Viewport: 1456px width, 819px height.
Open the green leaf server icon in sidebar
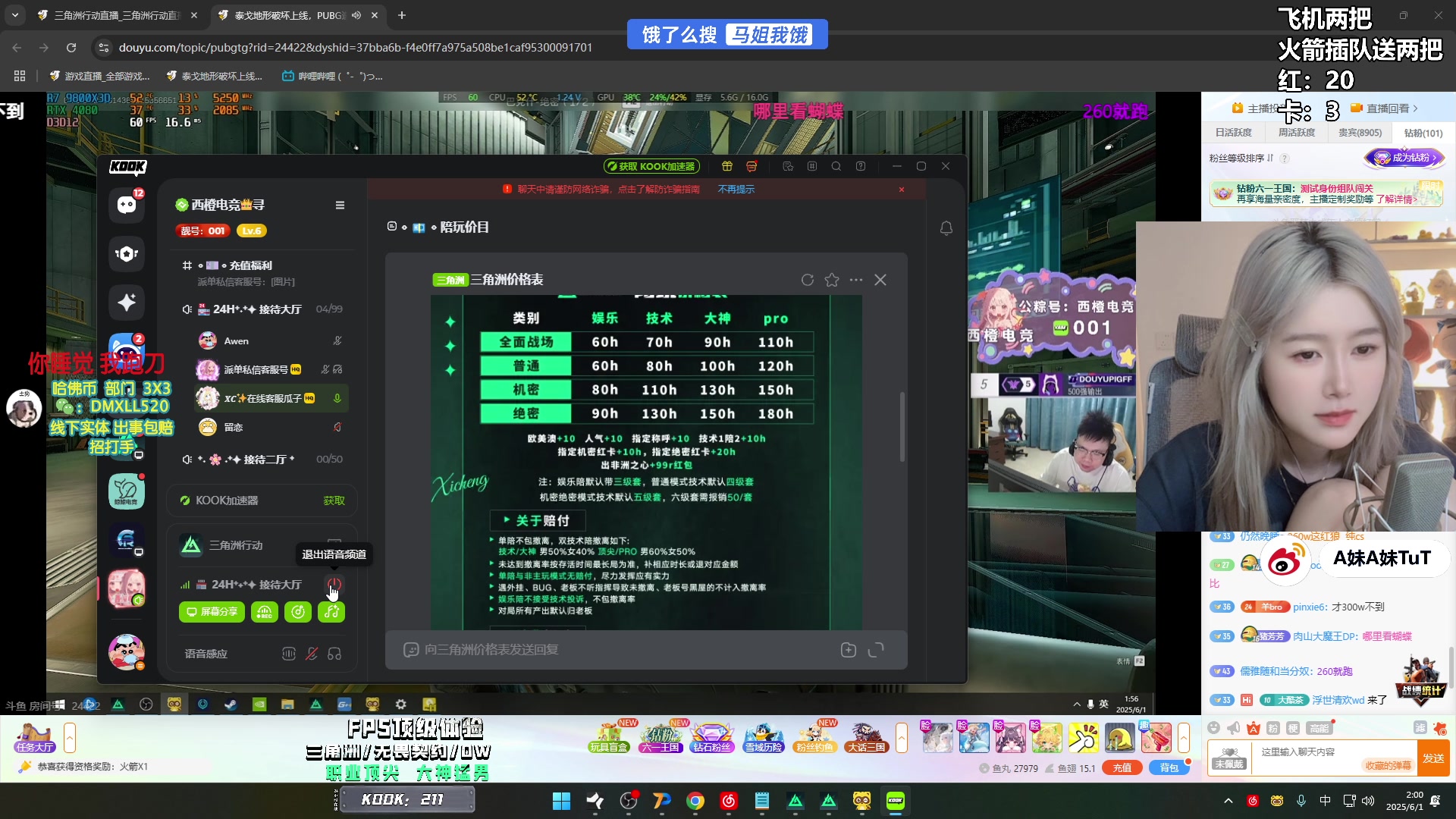click(127, 491)
